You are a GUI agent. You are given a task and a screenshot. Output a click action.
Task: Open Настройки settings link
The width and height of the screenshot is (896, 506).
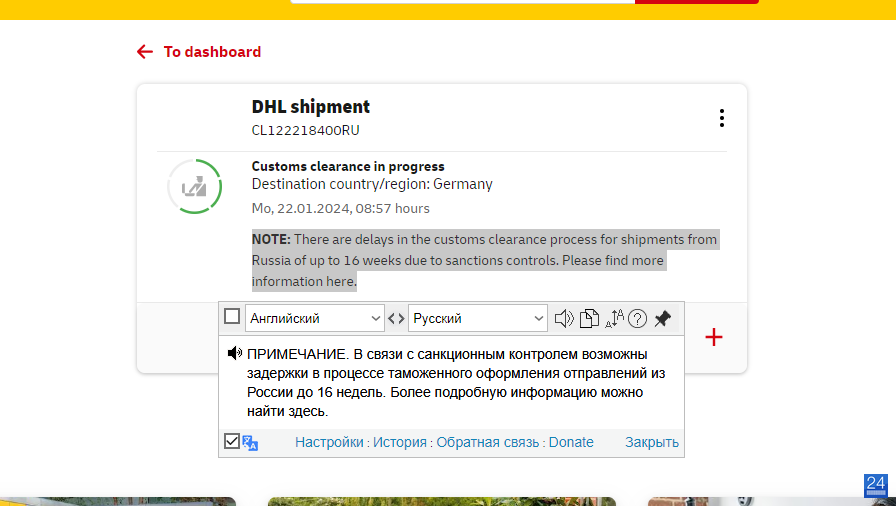329,442
